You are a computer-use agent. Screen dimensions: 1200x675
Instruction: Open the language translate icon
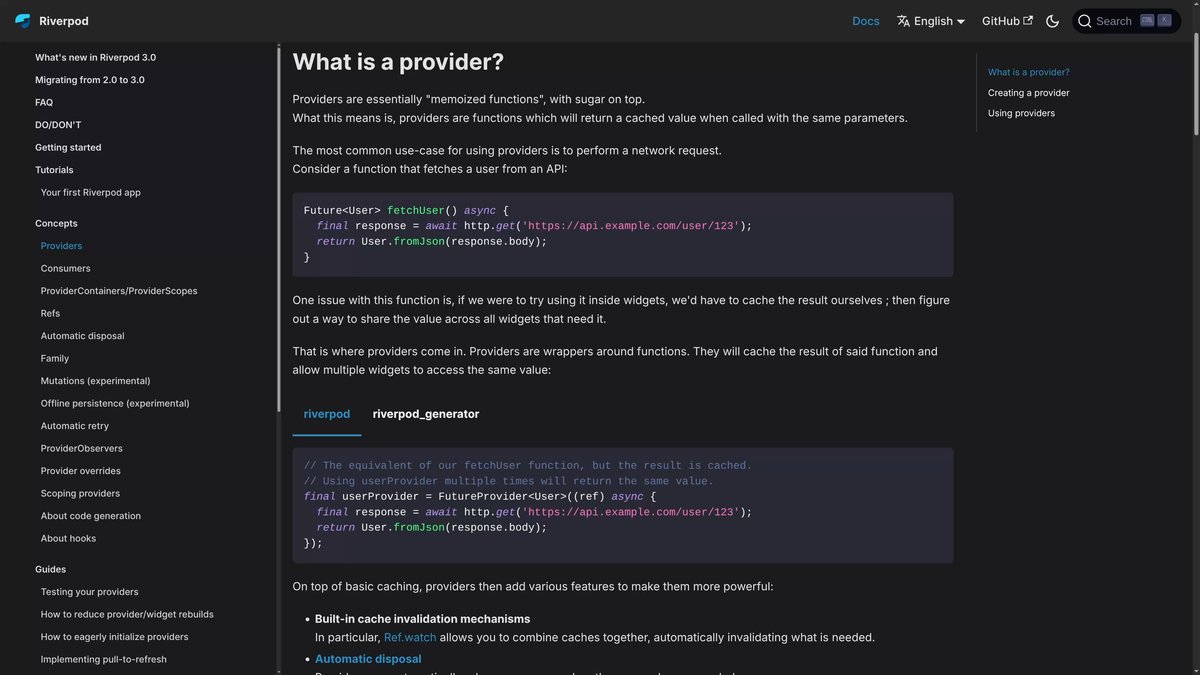pyautogui.click(x=903, y=21)
